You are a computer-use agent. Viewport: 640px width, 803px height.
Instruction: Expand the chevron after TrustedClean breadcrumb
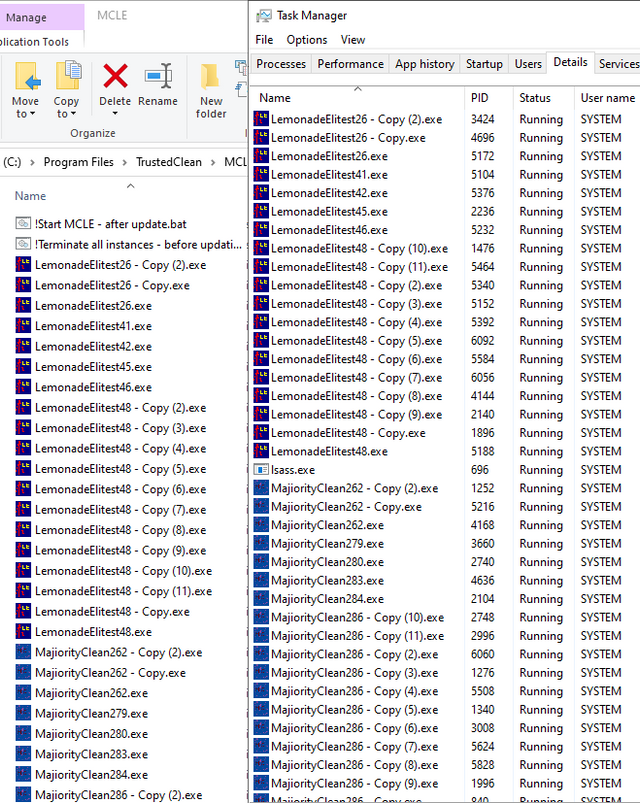tap(214, 162)
